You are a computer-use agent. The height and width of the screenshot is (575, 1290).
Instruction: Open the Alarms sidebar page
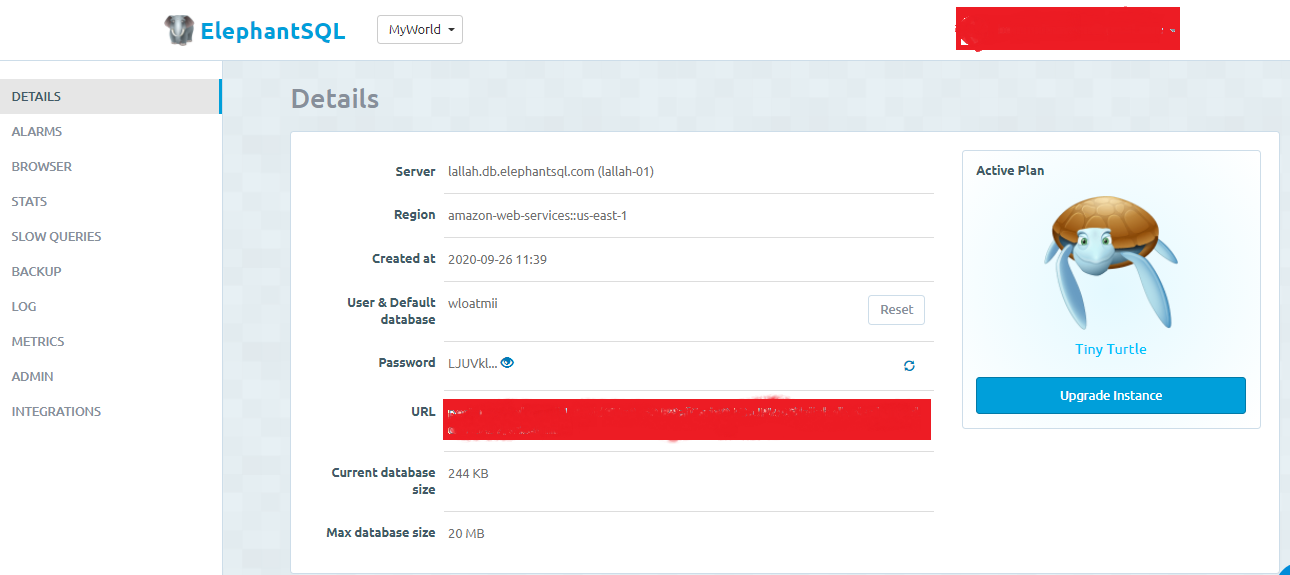click(x=110, y=132)
